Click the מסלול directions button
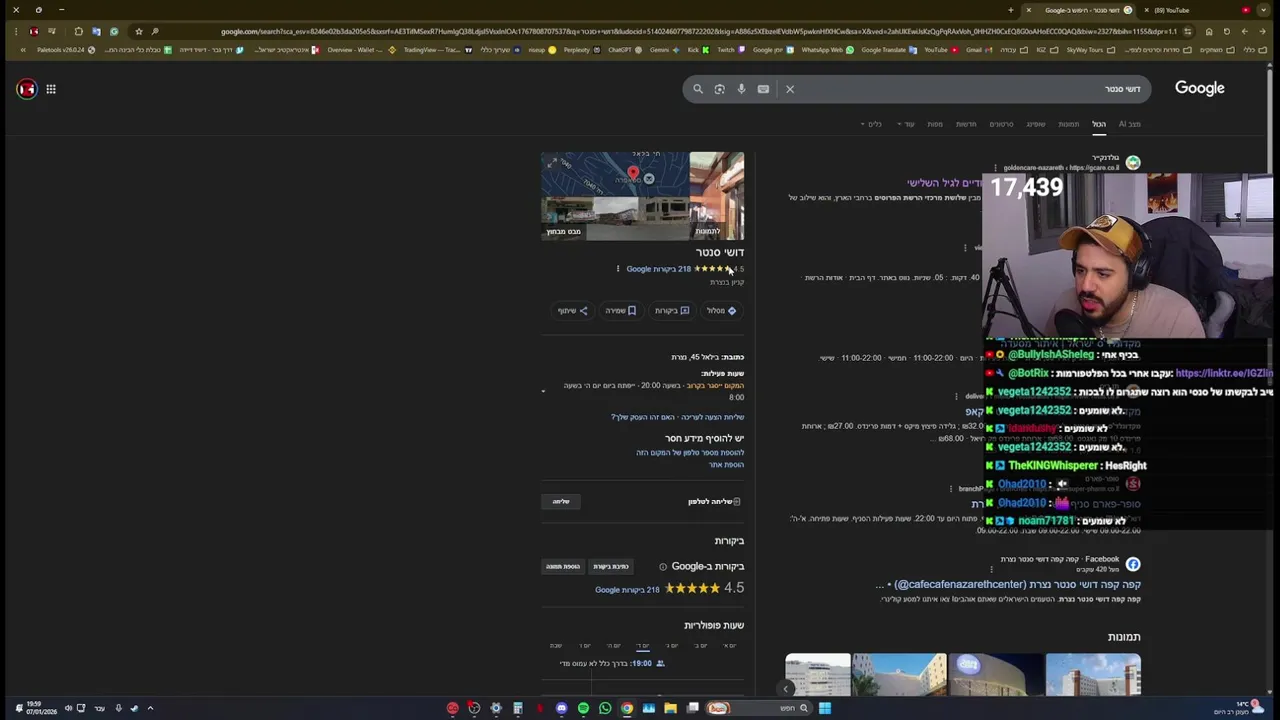 pyautogui.click(x=722, y=311)
